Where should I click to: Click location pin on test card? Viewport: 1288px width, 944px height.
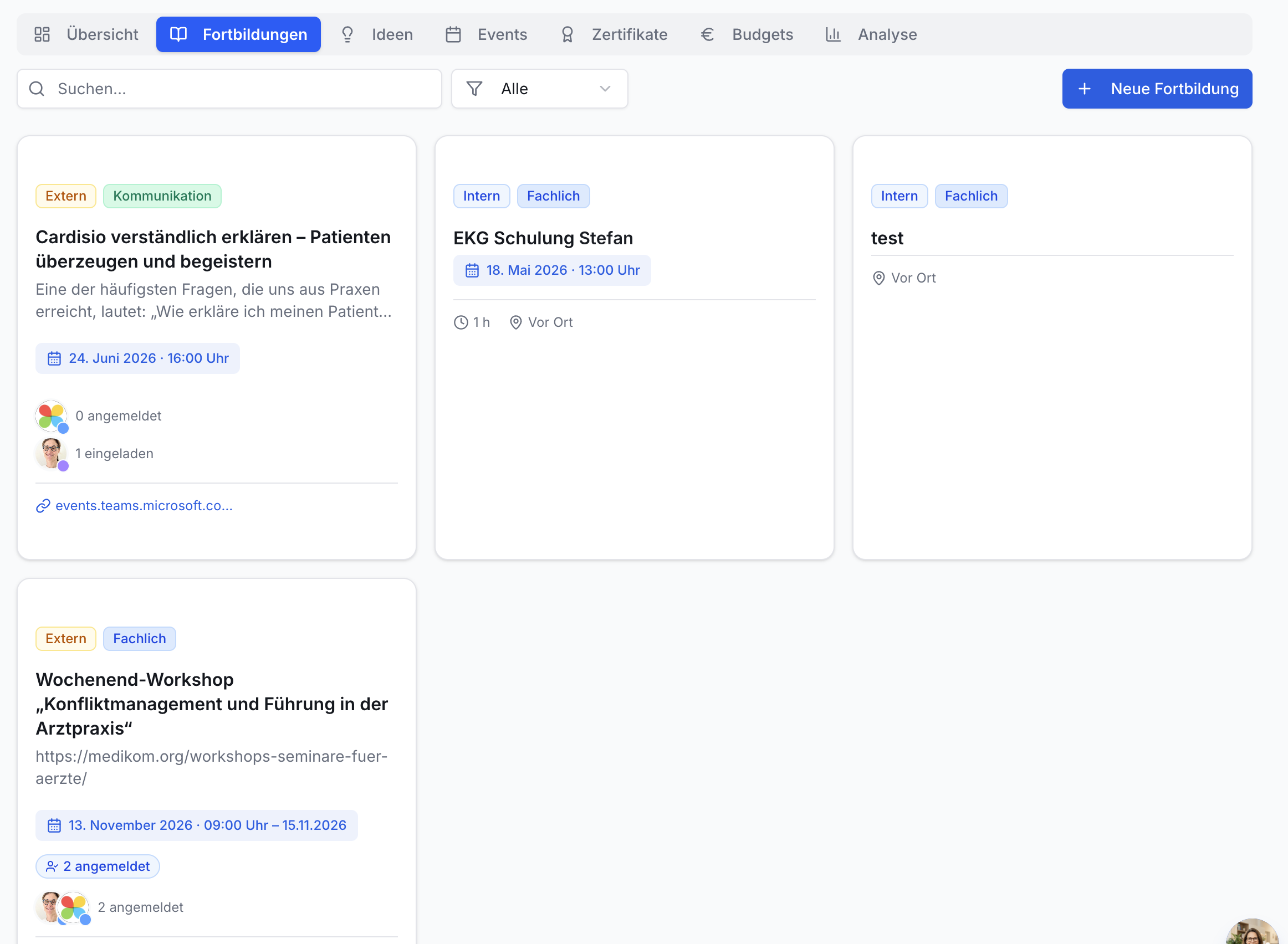tap(878, 278)
